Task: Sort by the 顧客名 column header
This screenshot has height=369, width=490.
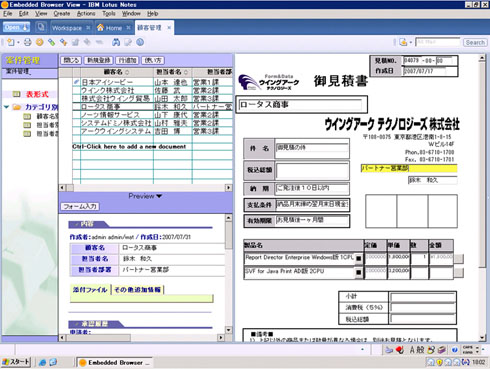Action: coord(116,72)
